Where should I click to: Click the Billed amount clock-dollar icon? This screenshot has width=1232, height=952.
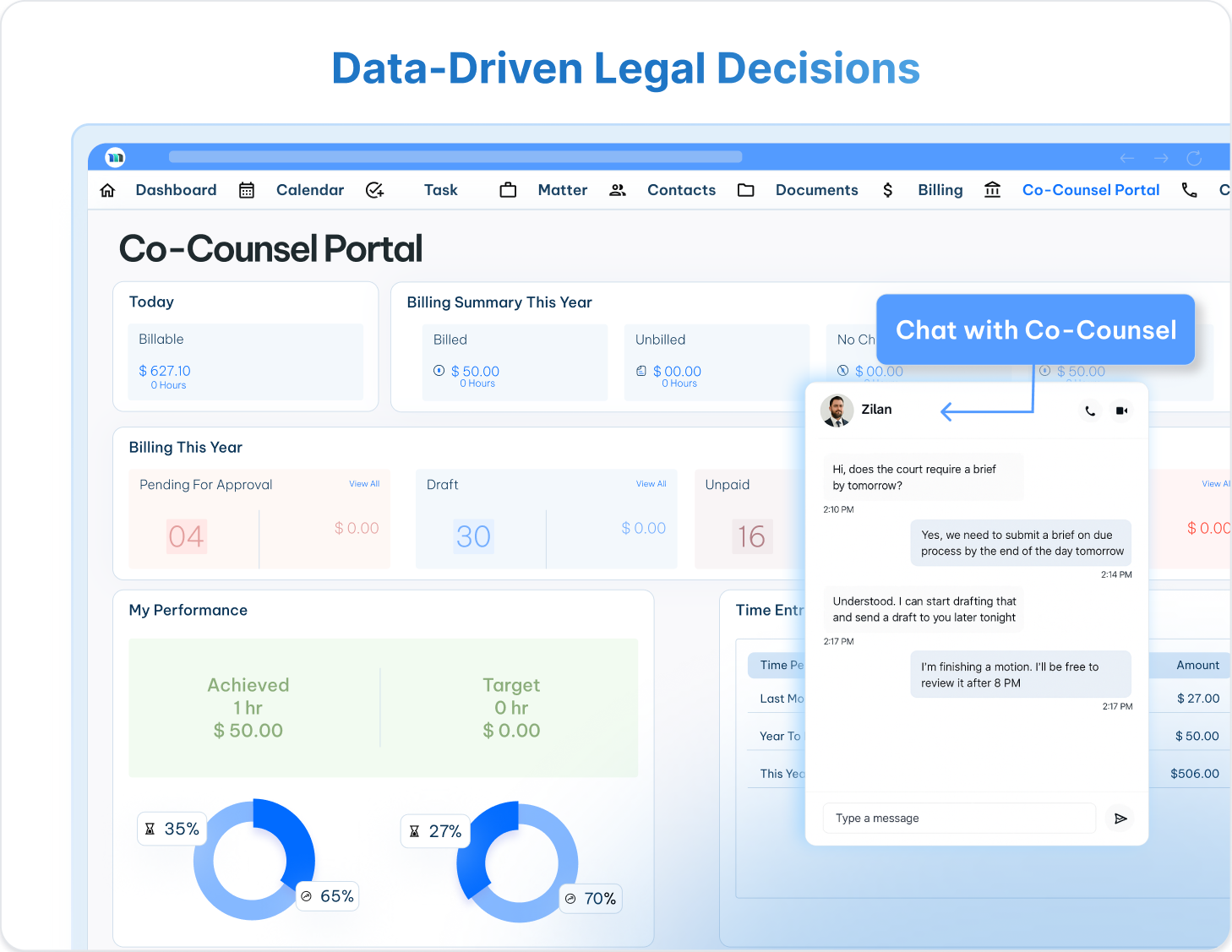tap(439, 370)
